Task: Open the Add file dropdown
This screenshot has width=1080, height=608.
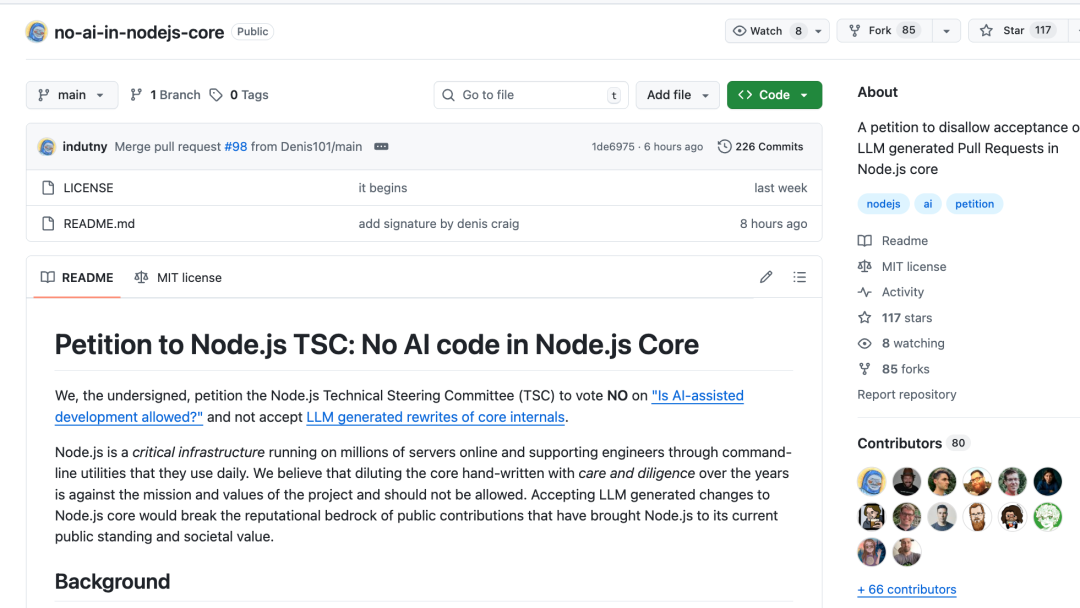Action: pos(677,94)
